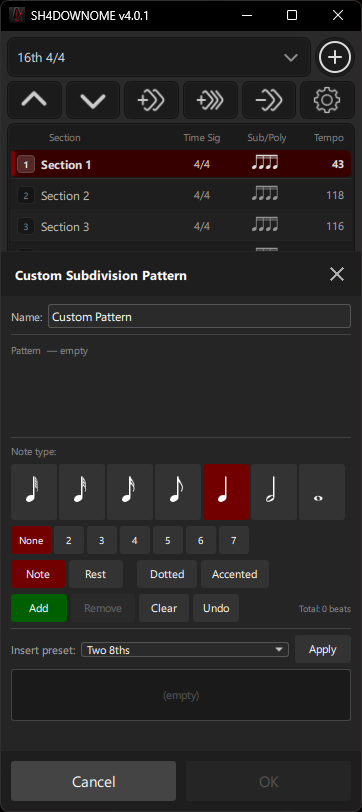This screenshot has height=812, width=362.
Task: Toggle the Accented option
Action: tap(235, 574)
